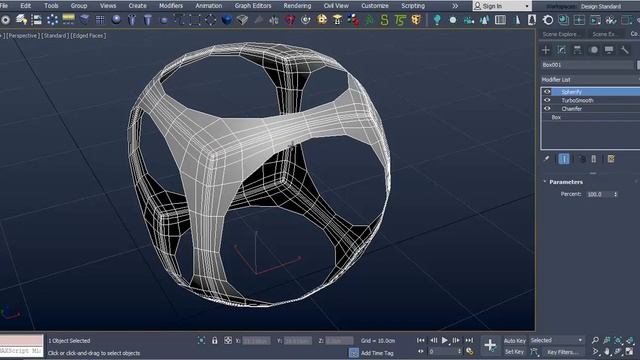Remove modifier using trash can icon
The image size is (640, 360).
[x=594, y=159]
